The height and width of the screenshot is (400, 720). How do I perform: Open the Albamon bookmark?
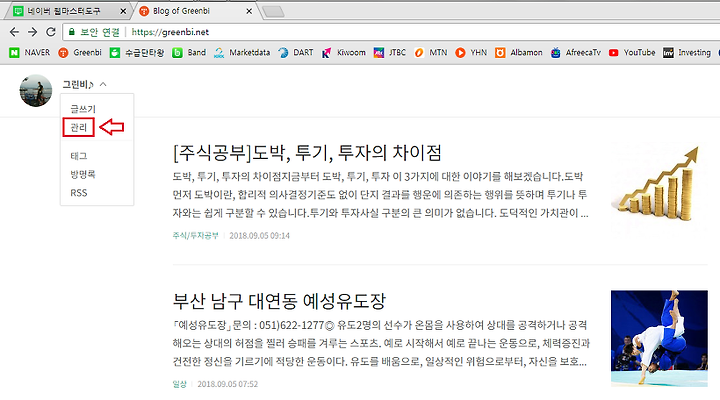519,52
